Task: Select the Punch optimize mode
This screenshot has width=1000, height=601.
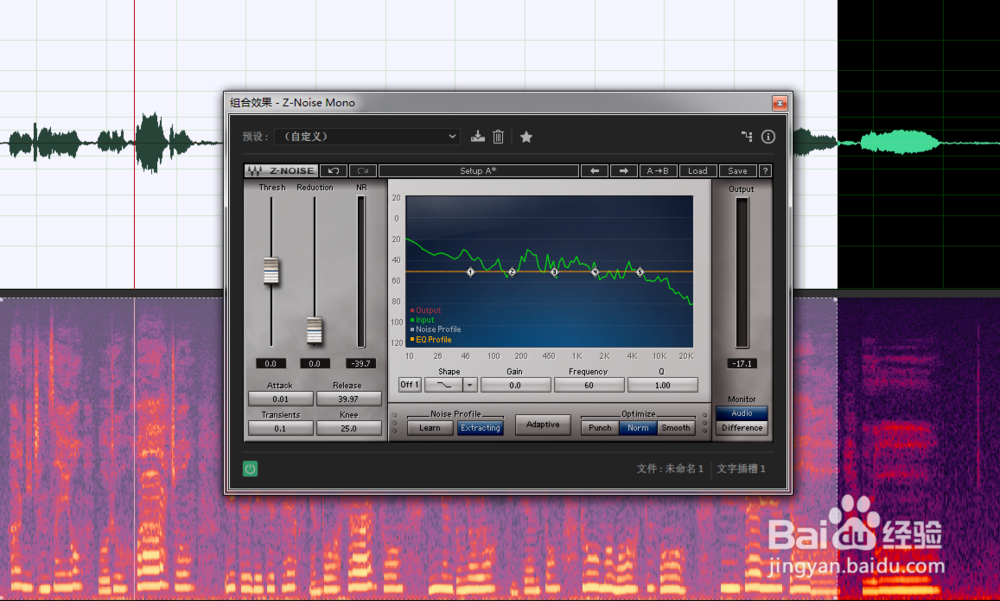Action: tap(599, 428)
